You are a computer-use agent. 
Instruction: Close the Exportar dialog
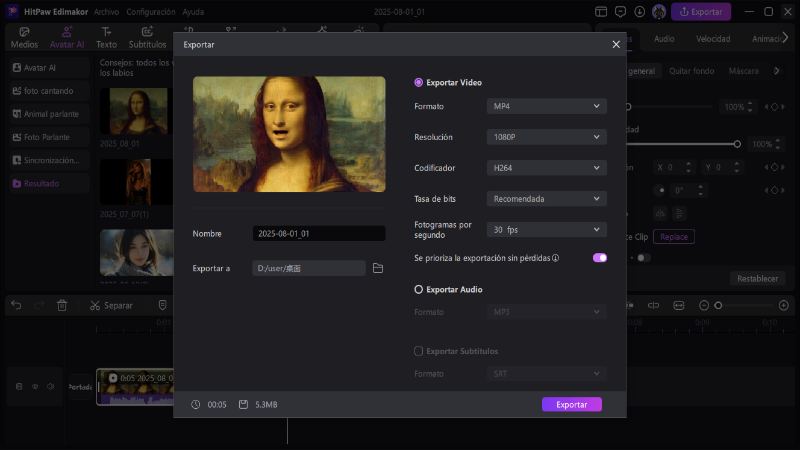tap(616, 44)
